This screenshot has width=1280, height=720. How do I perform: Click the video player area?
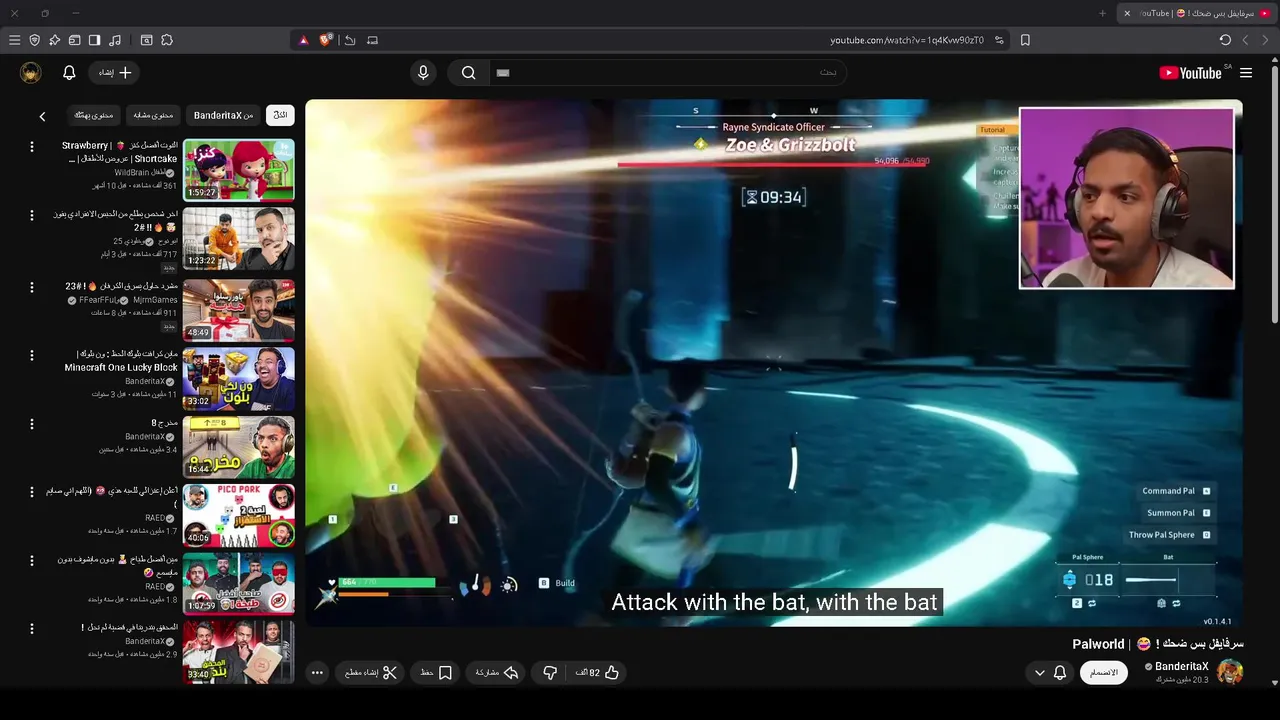[774, 362]
